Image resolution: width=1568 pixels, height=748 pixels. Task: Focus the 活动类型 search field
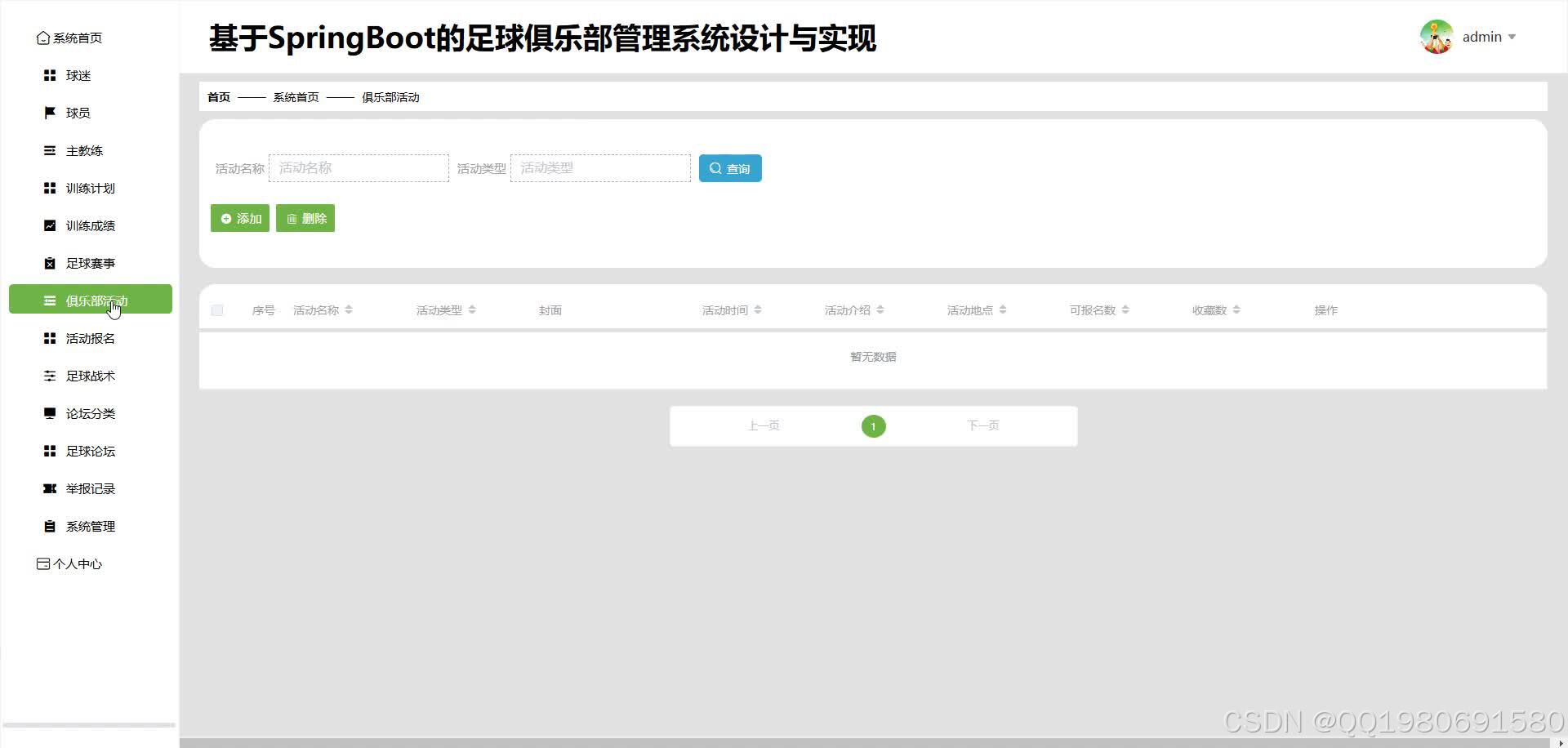pos(600,168)
